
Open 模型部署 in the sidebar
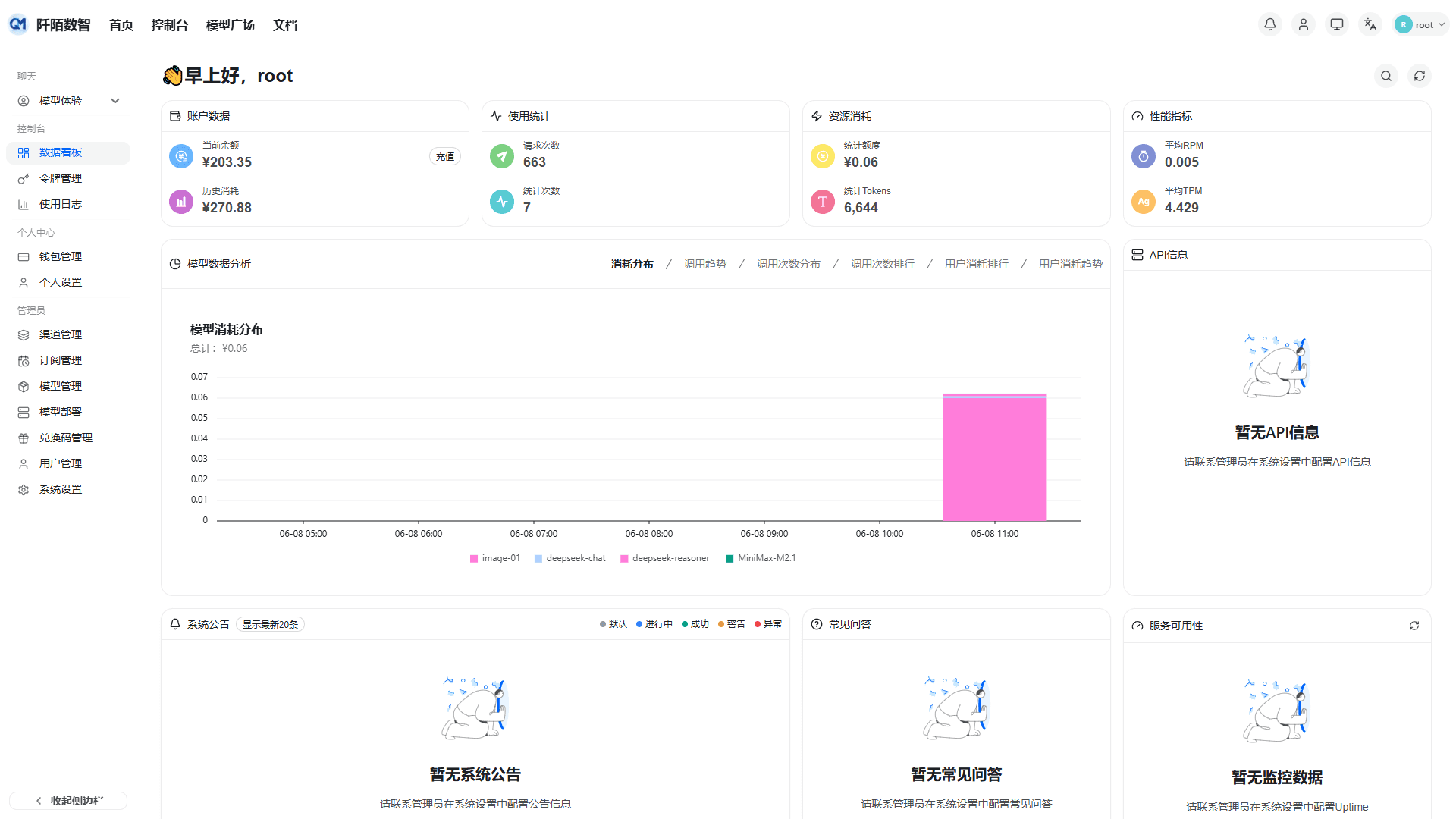pos(68,412)
